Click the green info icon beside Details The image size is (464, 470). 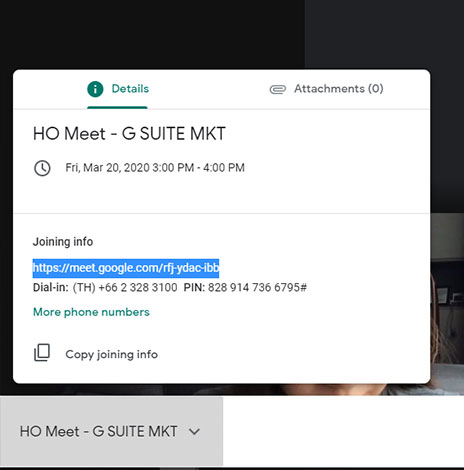[x=95, y=89]
